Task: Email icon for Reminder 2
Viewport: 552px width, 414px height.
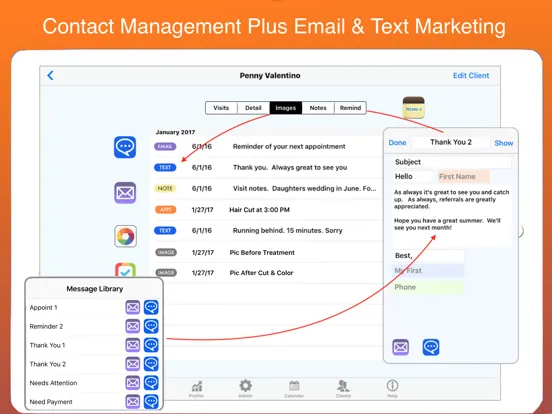Action: coord(133,326)
